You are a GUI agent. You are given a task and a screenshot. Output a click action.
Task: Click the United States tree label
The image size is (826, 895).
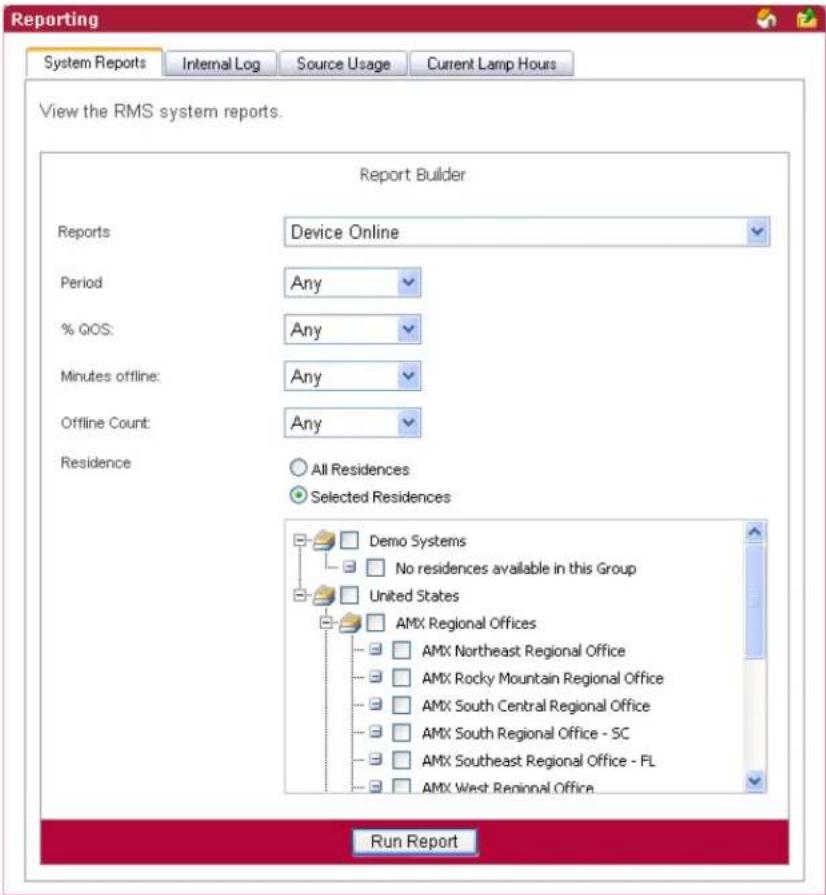pyautogui.click(x=414, y=596)
